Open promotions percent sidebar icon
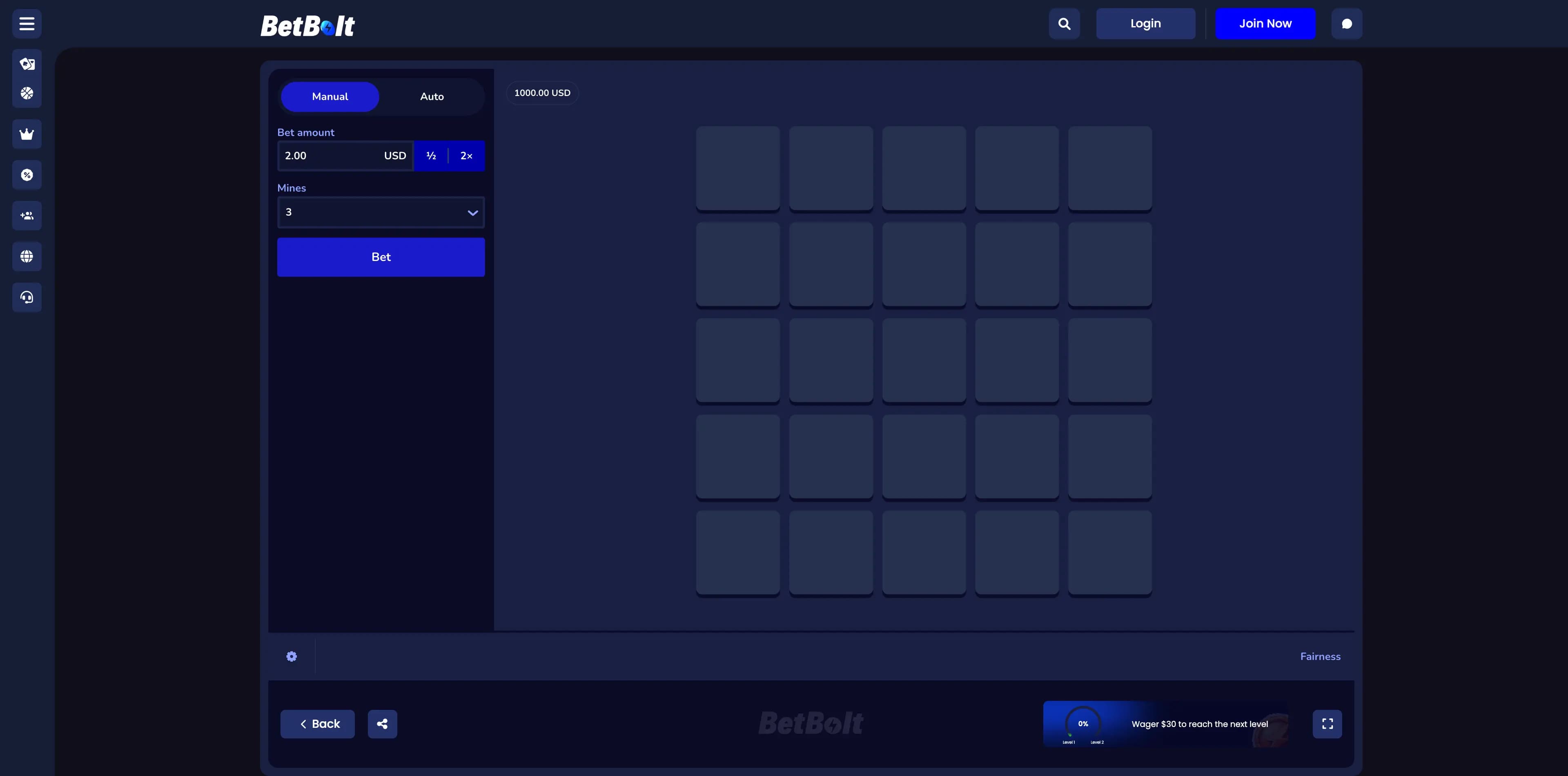The image size is (1568, 776). [27, 175]
